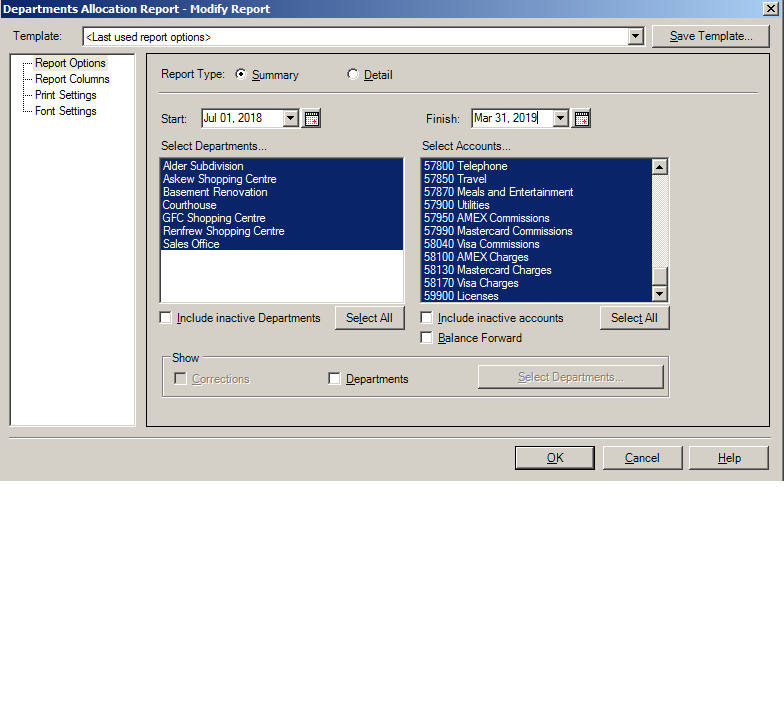Select account 58040 Visa Commissions

click(x=537, y=244)
